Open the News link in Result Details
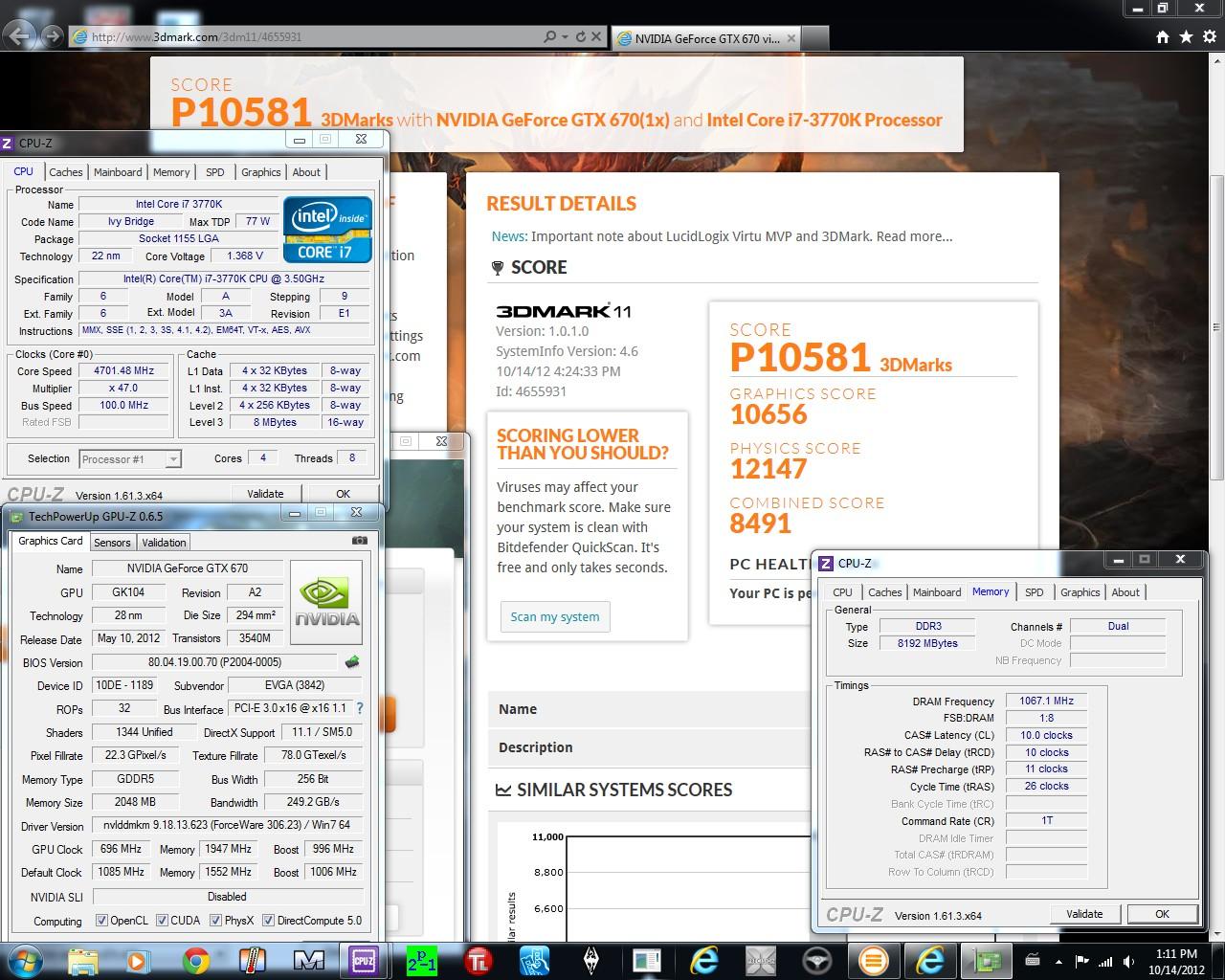Viewport: 1225px width, 980px height. 509,236
